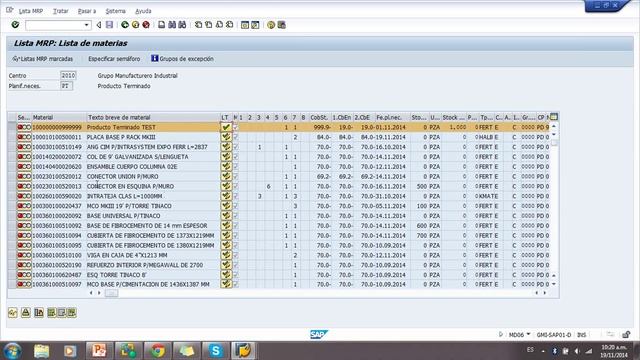Click the yellow Help icon
The width and height of the screenshot is (640, 360).
click(271, 25)
